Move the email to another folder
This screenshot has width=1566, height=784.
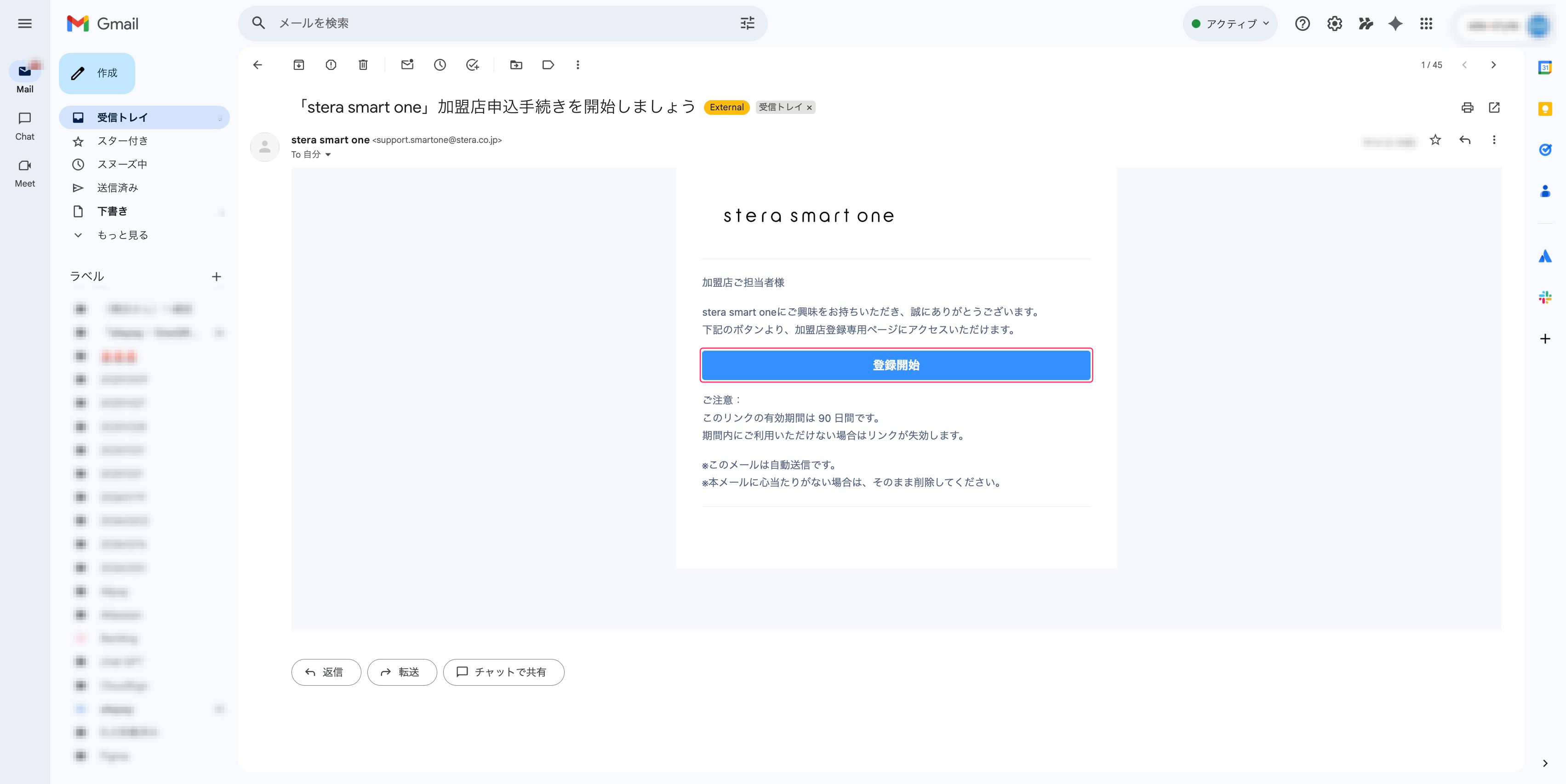coord(516,65)
